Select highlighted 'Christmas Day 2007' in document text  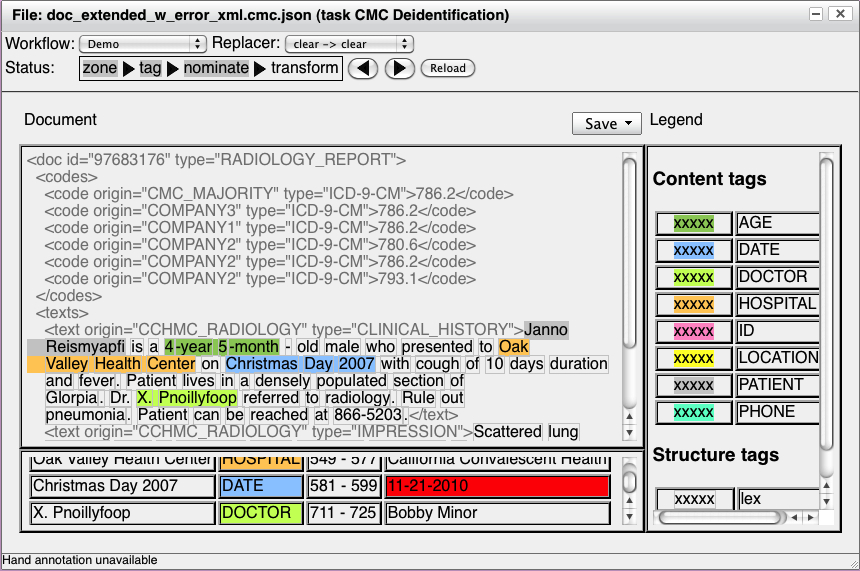pos(301,364)
